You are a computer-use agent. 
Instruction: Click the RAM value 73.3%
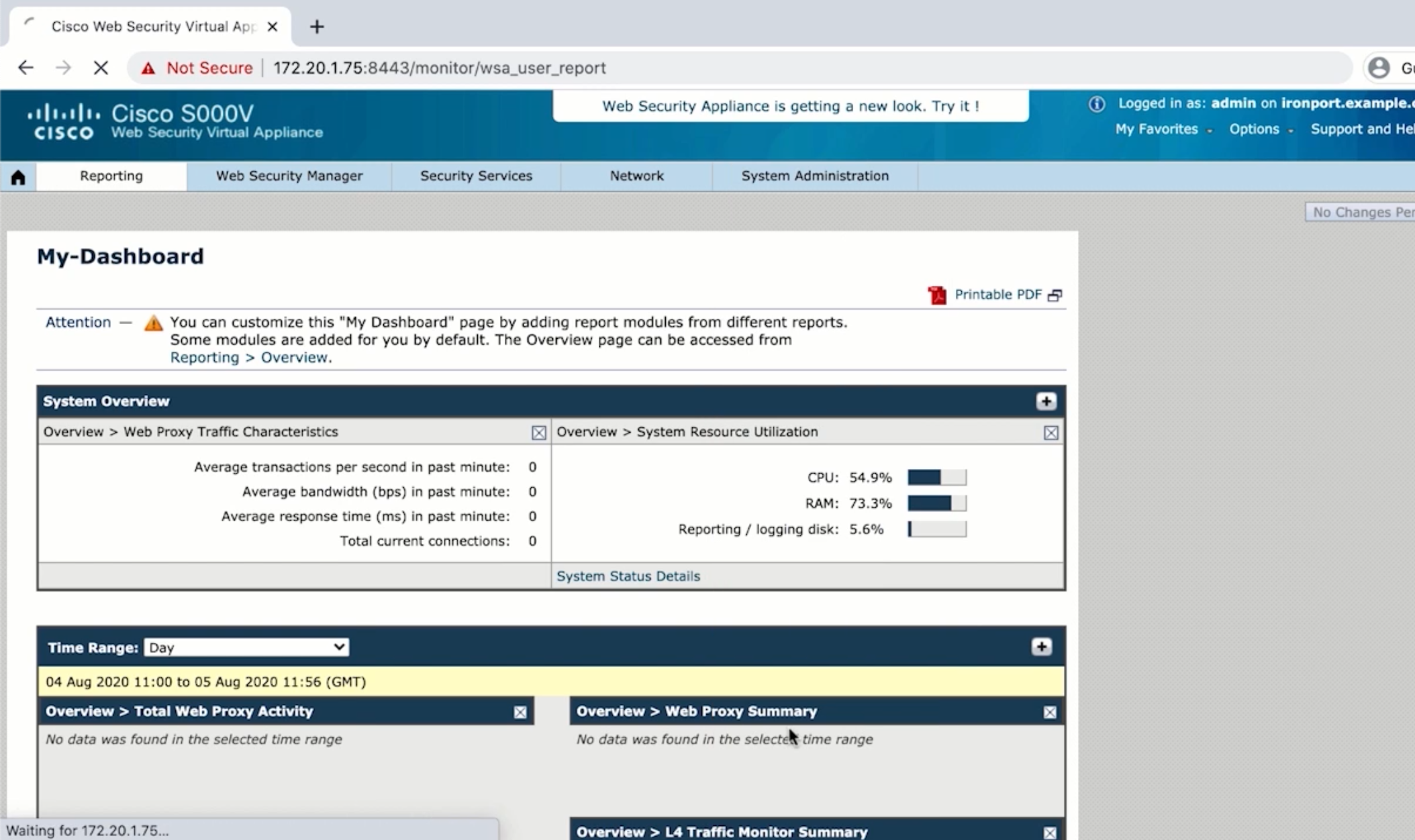pyautogui.click(x=871, y=503)
